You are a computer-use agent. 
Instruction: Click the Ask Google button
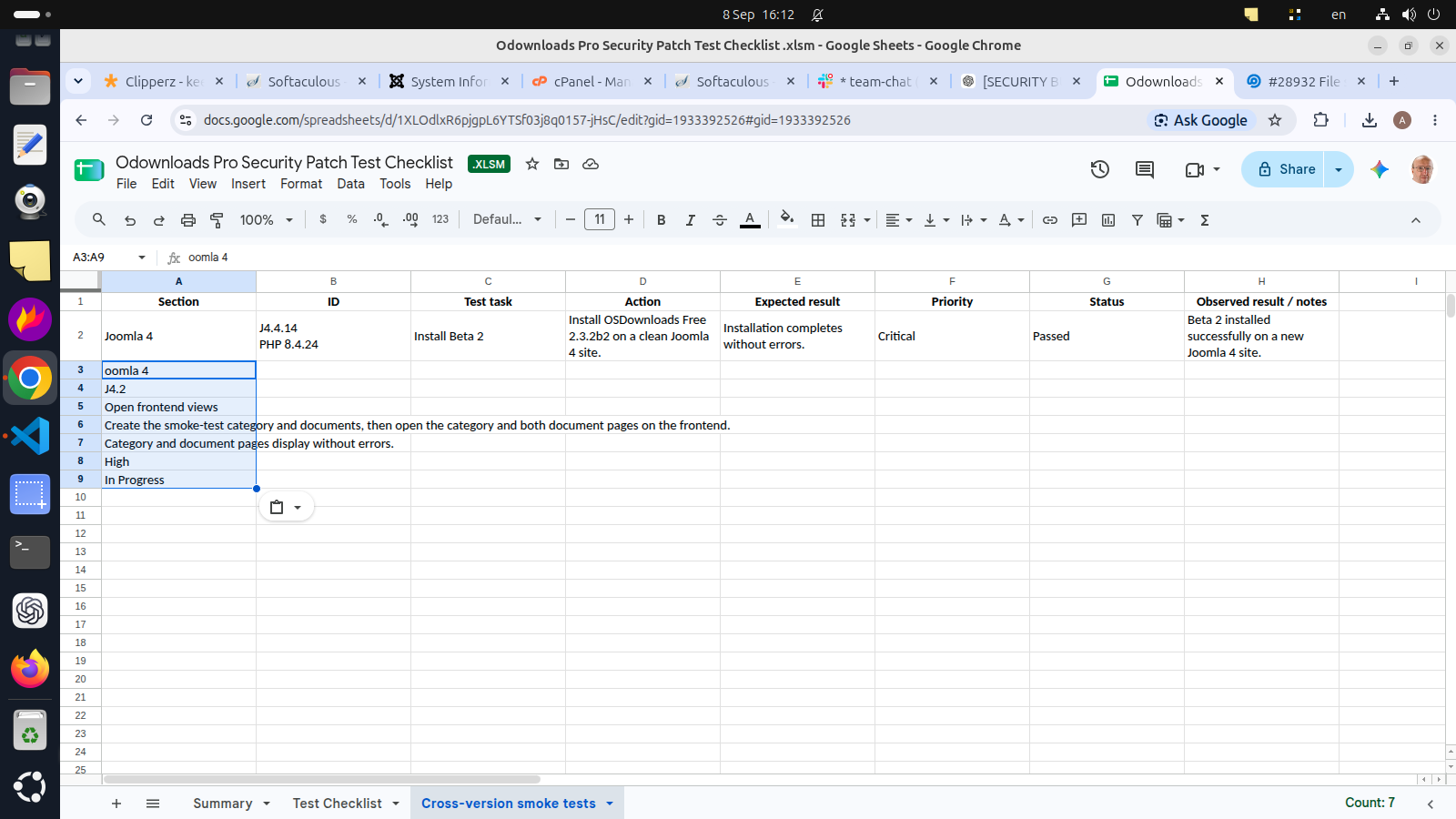click(x=1201, y=120)
